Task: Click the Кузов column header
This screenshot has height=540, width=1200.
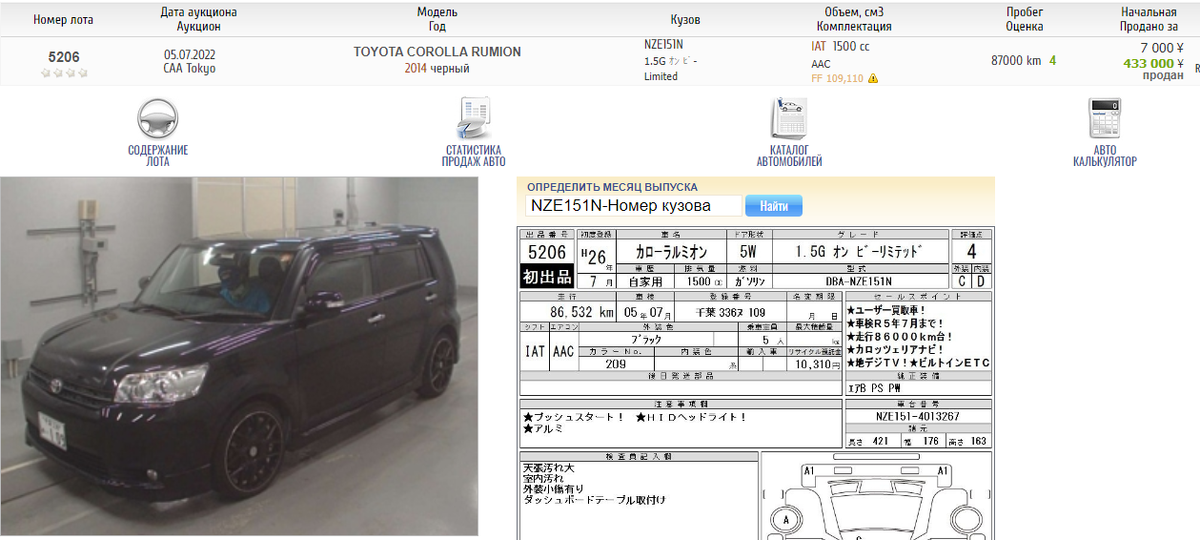Action: click(x=685, y=19)
